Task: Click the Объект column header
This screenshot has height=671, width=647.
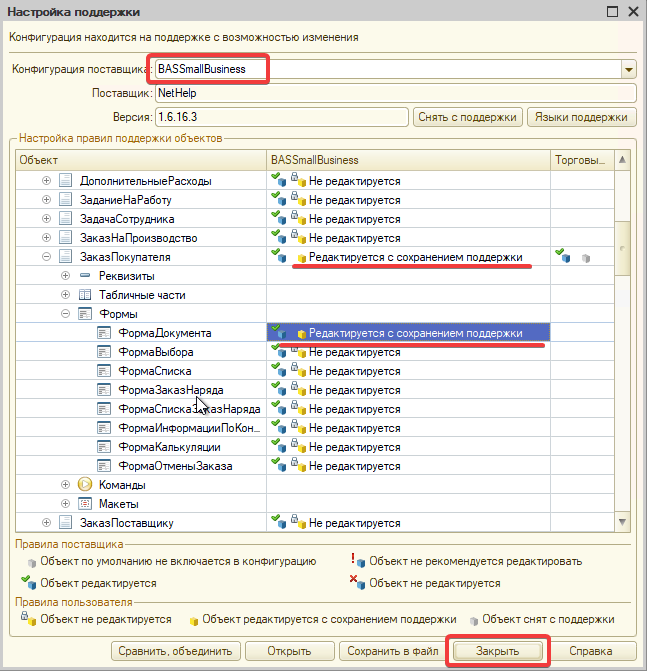Action: 140,160
